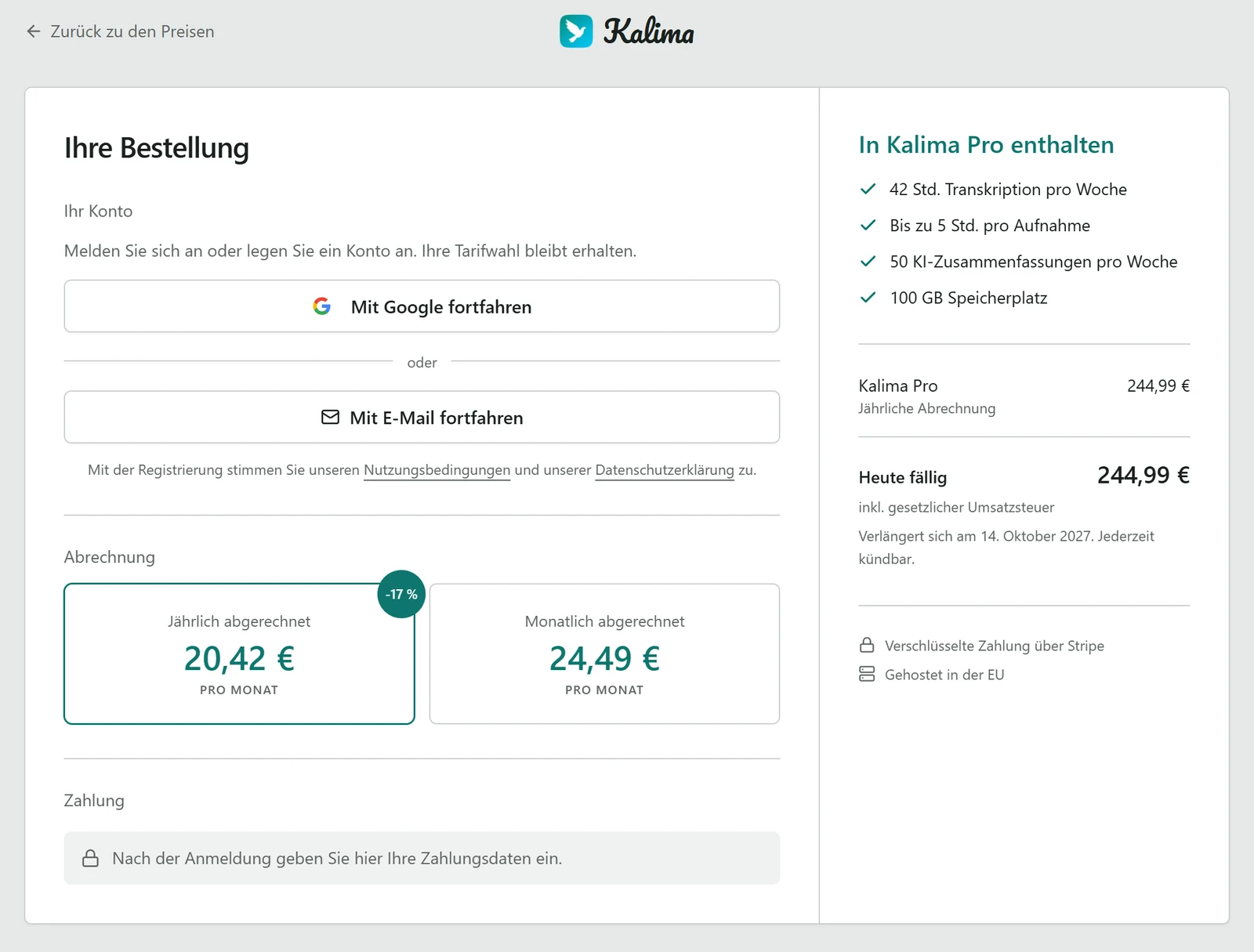Click the server icon beside Gehostet in EU

[867, 674]
